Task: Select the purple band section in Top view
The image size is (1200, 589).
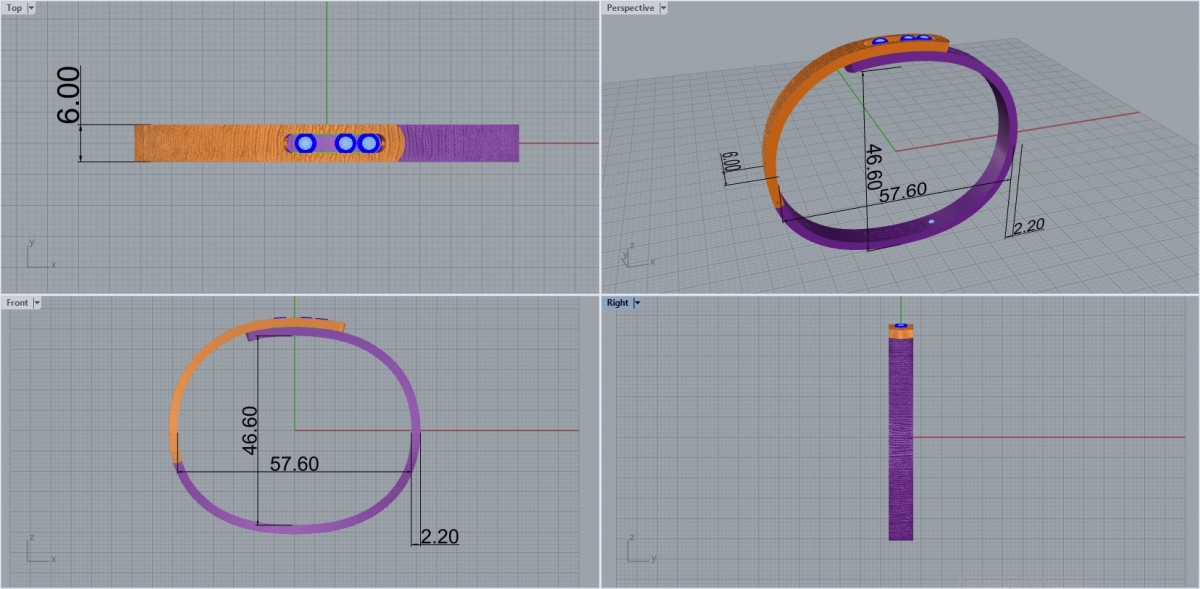Action: point(462,143)
